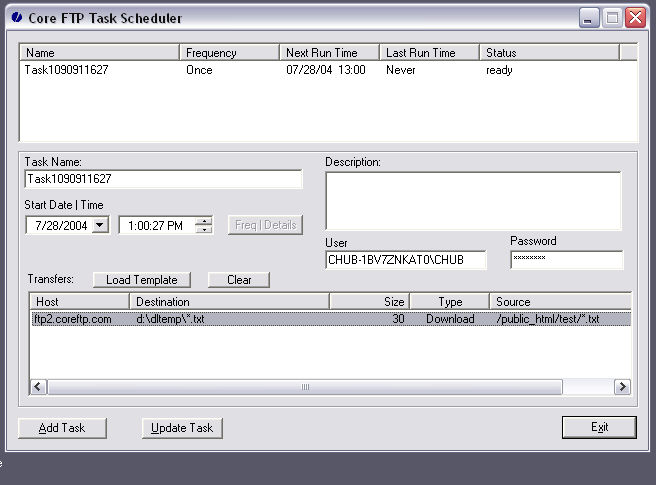
Task: Select the ftp2.coreftp.com transfer row
Action: 73,319
